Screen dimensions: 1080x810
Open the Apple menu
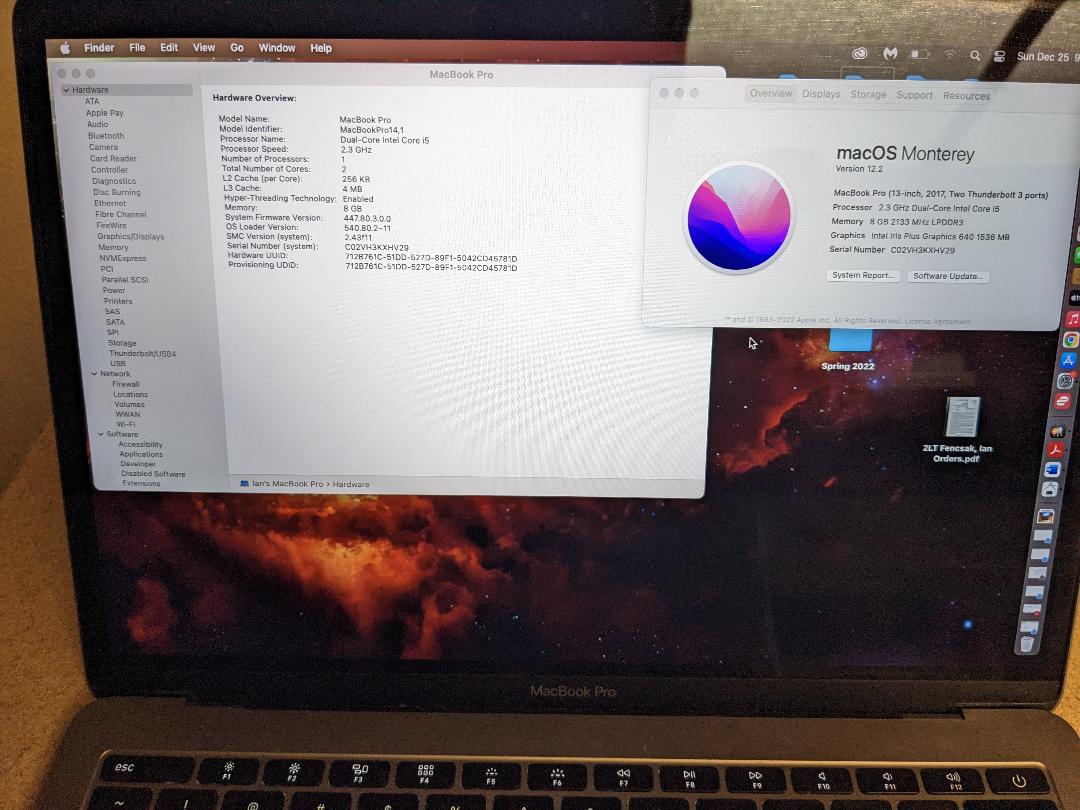(65, 48)
